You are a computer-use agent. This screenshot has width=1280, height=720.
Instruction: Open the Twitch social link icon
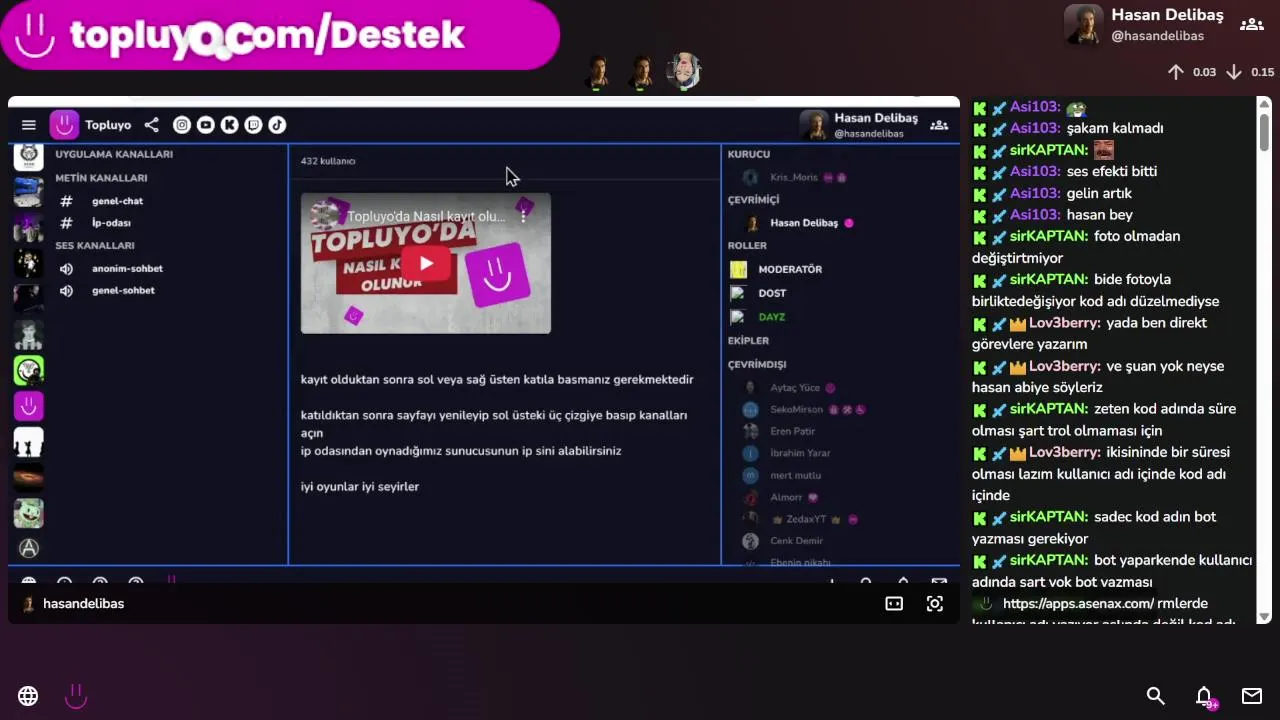254,125
